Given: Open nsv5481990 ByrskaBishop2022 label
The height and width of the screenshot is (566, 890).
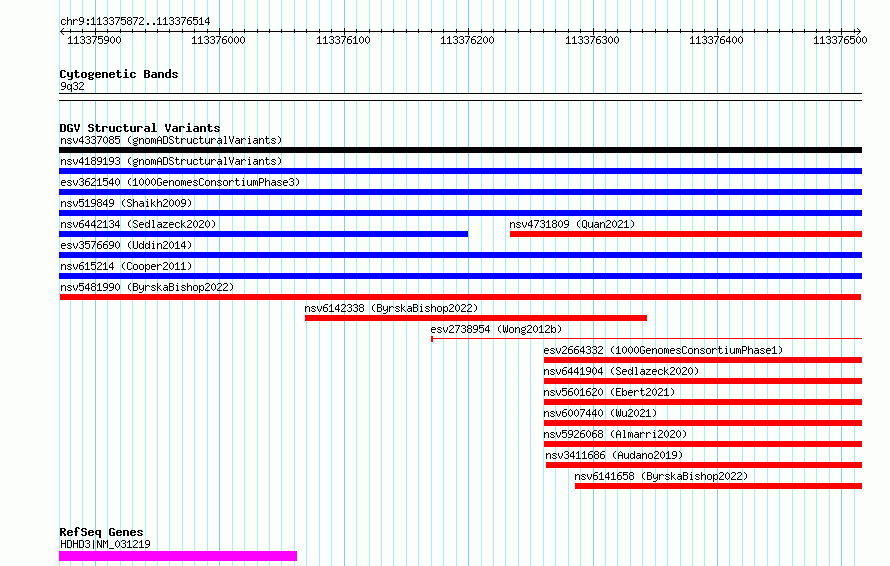Looking at the screenshot, I should (x=147, y=287).
